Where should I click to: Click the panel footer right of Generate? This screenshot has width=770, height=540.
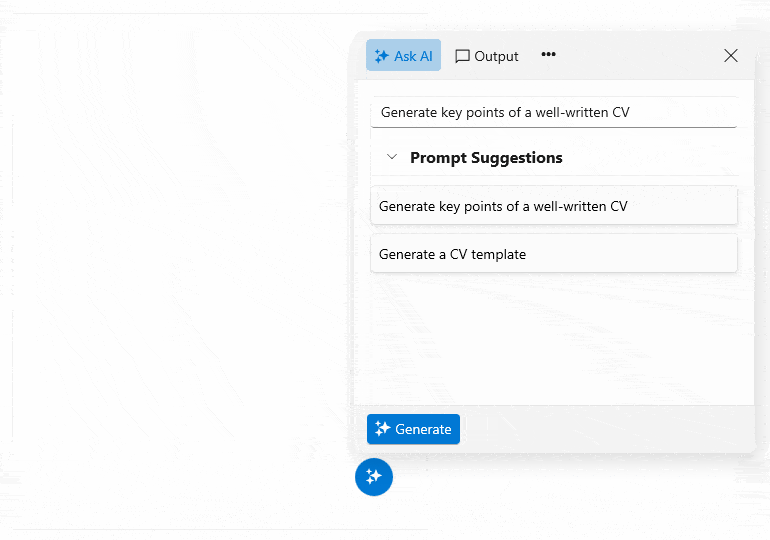[606, 429]
